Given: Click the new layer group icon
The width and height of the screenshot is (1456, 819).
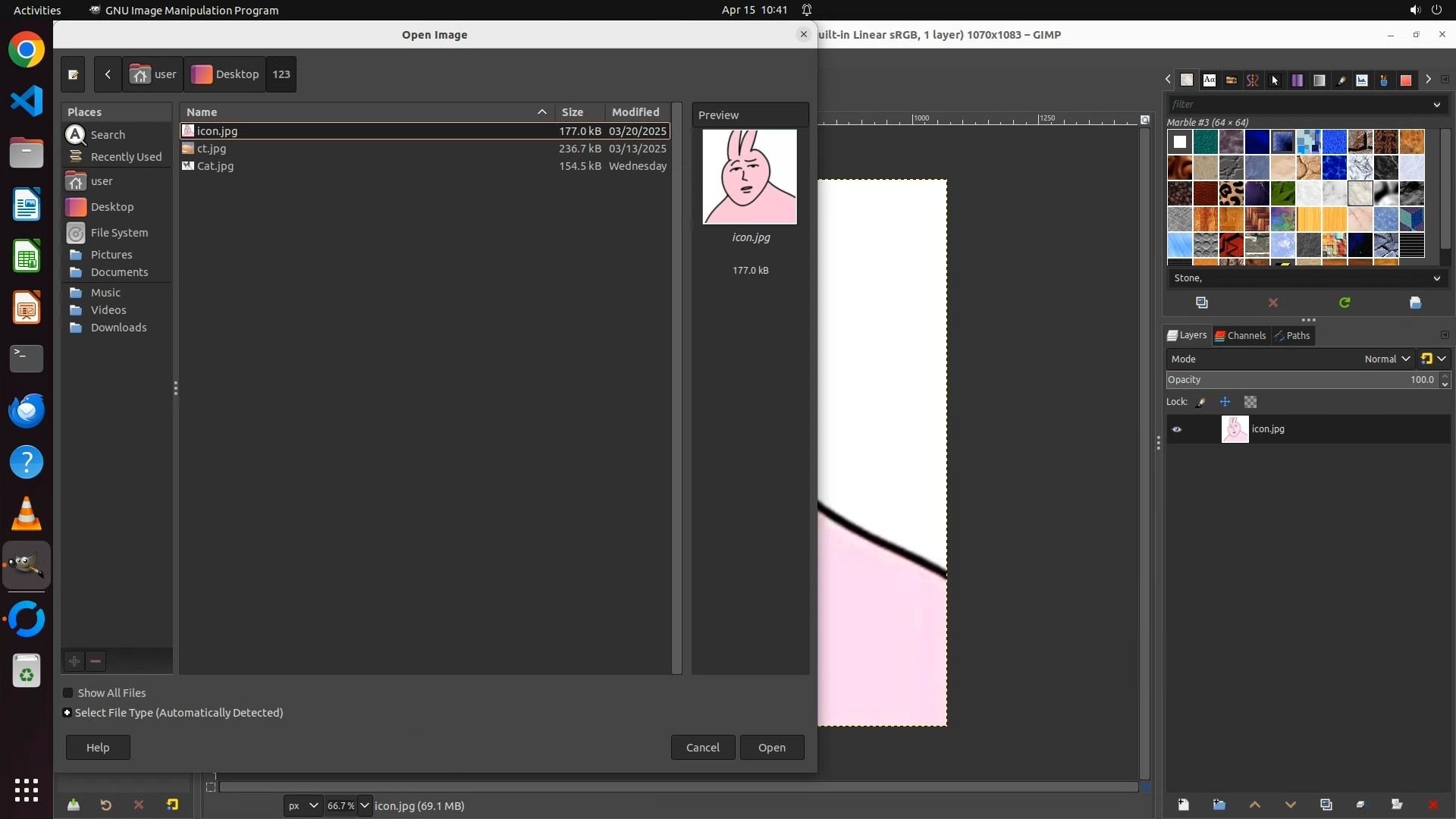Looking at the screenshot, I should click(x=1219, y=805).
